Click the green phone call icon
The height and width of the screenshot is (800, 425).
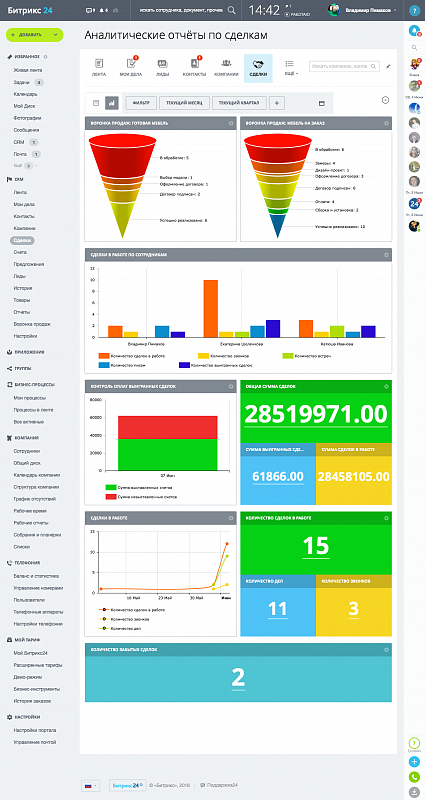414,777
